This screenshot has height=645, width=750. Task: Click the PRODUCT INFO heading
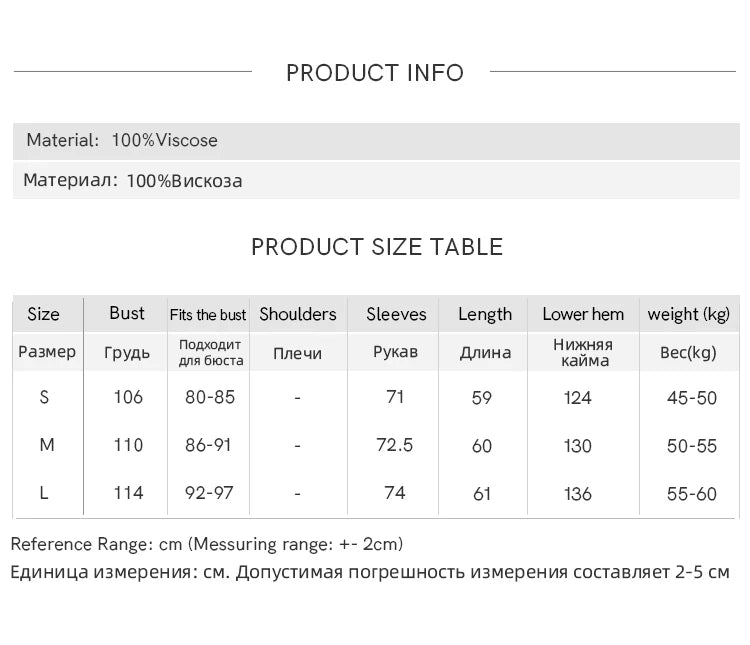(x=375, y=73)
